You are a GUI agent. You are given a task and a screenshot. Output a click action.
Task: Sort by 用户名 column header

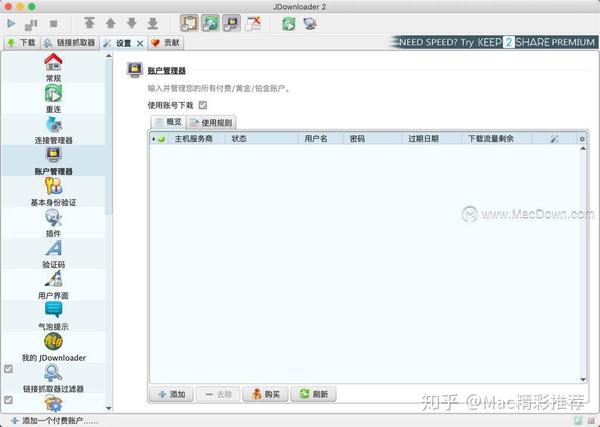321,139
